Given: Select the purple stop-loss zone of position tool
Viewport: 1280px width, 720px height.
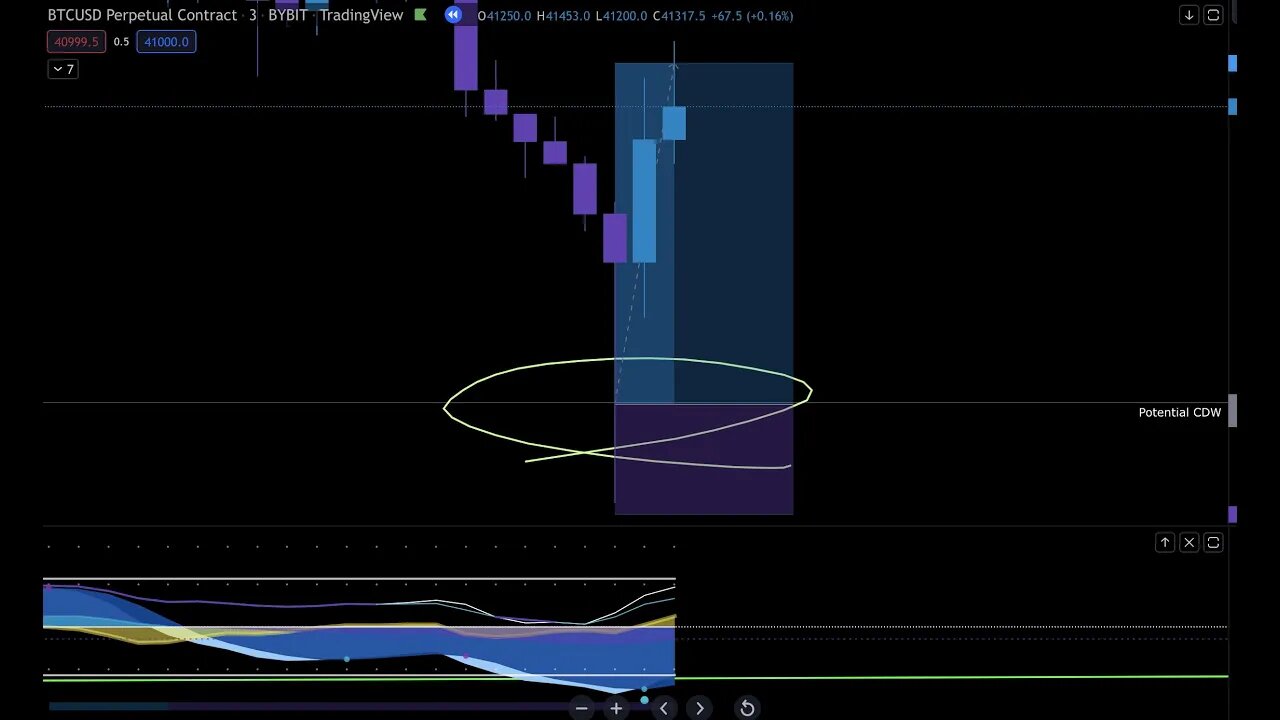Looking at the screenshot, I should 704,459.
